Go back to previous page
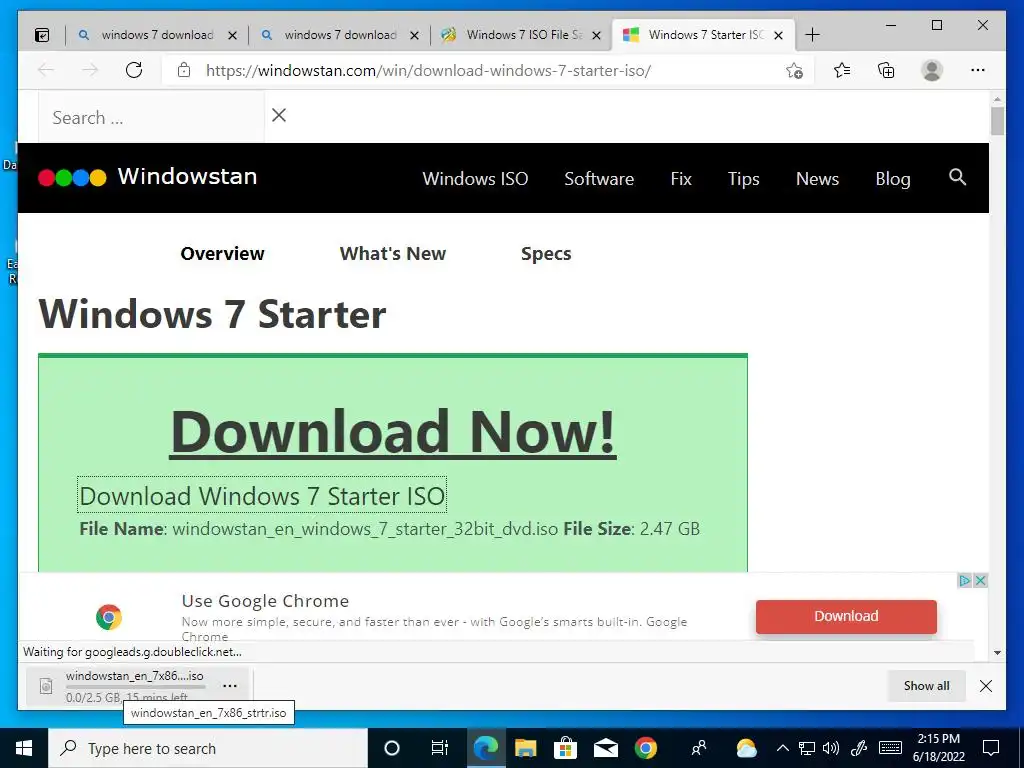1024x768 pixels. point(46,71)
